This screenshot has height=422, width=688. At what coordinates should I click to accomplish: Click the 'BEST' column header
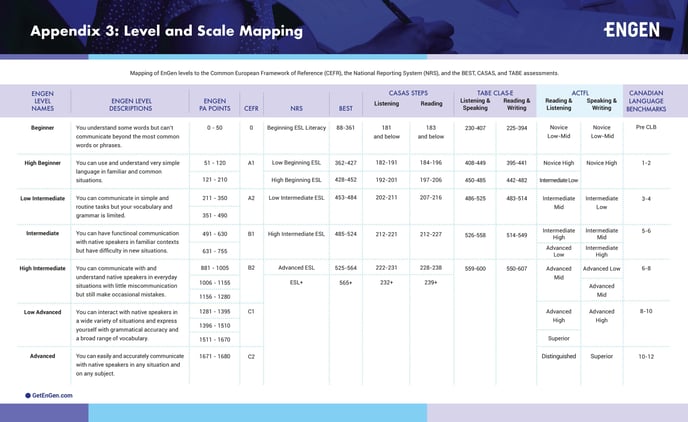coord(345,108)
